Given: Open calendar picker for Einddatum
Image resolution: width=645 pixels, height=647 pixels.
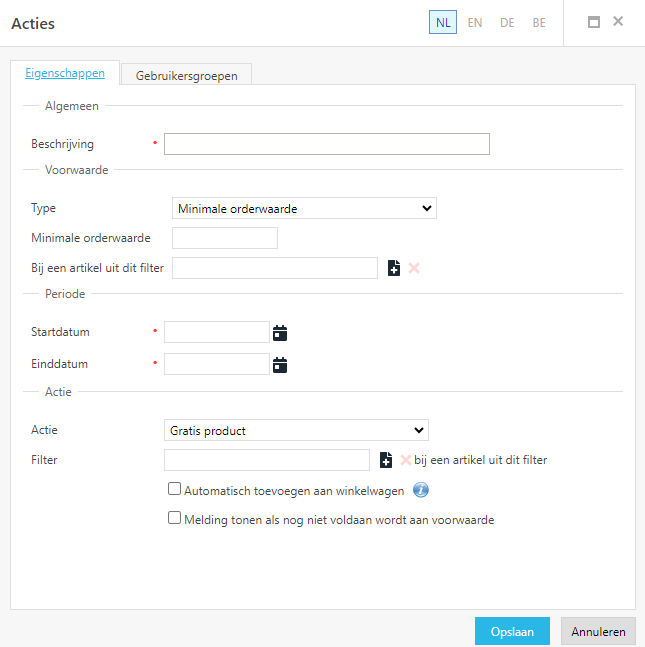Looking at the screenshot, I should 280,365.
